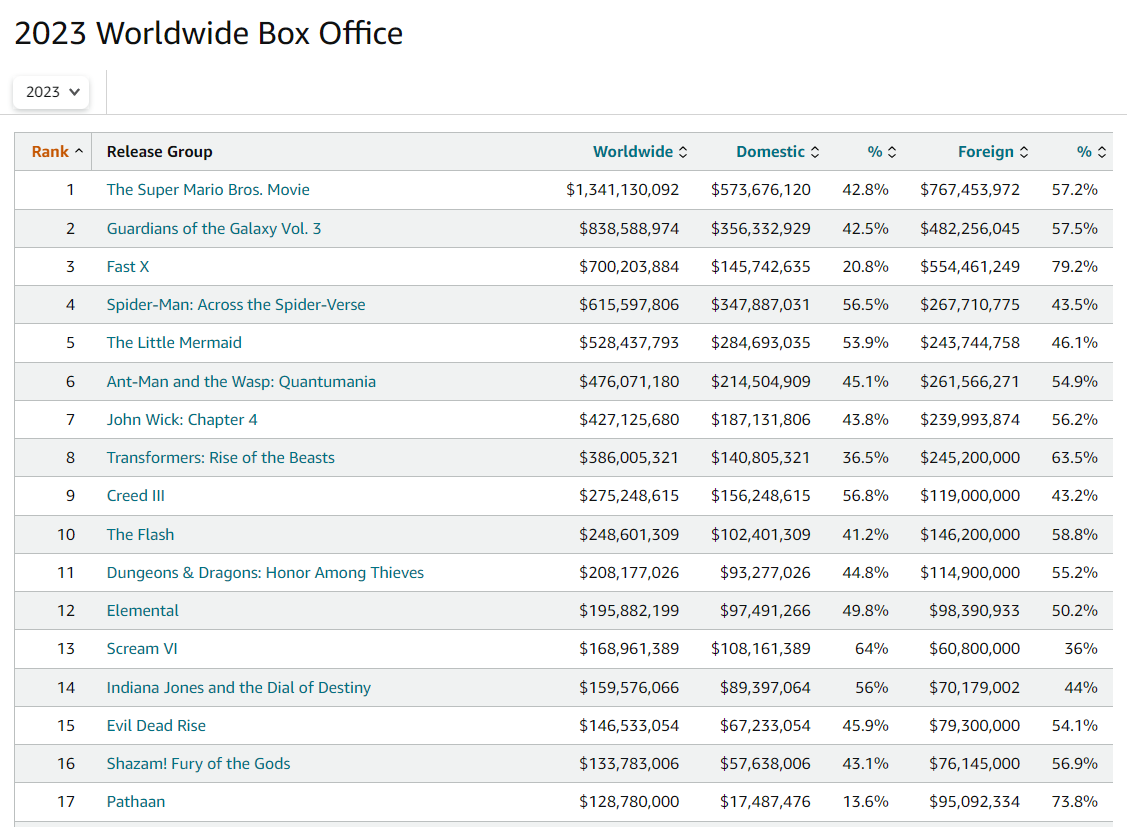Open Ant-Man and the Wasp: Quantumania
Screen dimensions: 1127x827
click(x=241, y=382)
